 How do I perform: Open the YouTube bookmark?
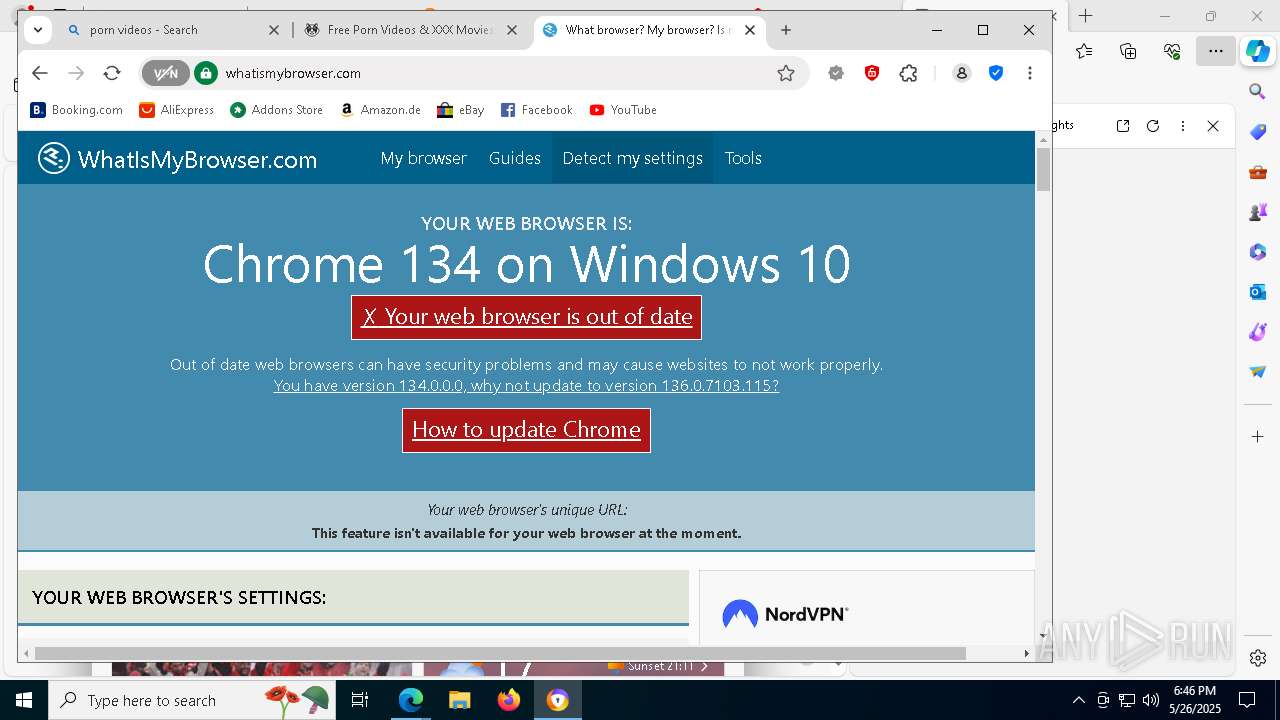point(623,110)
